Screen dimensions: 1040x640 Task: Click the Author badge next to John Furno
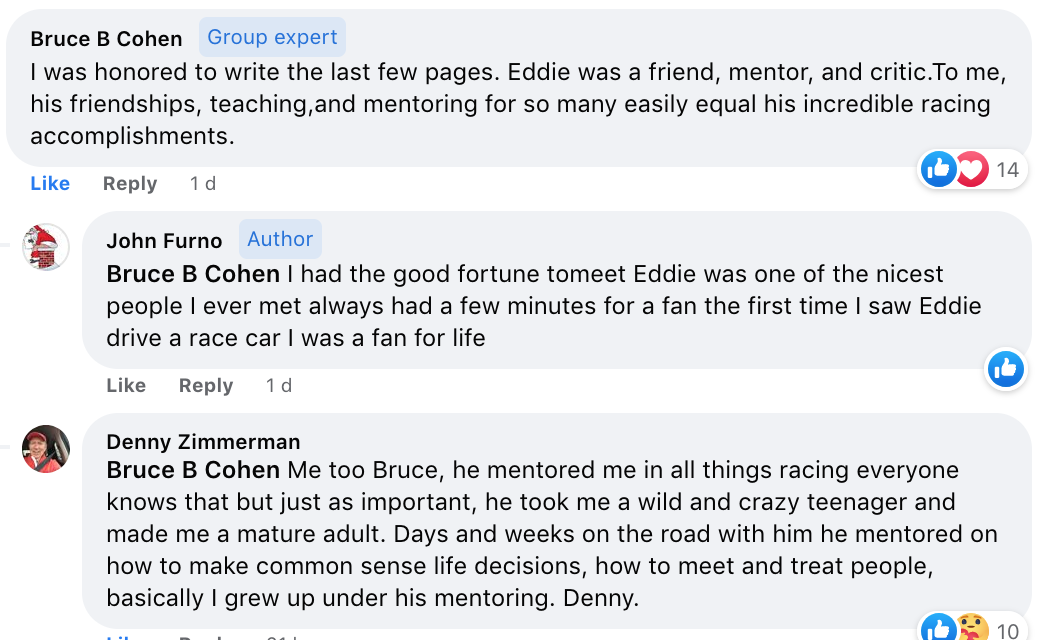click(x=280, y=239)
